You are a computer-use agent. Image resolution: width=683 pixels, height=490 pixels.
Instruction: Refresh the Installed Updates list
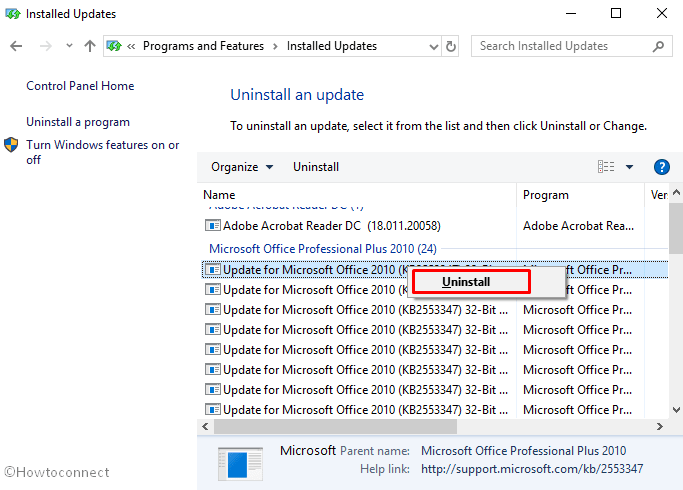click(x=451, y=46)
